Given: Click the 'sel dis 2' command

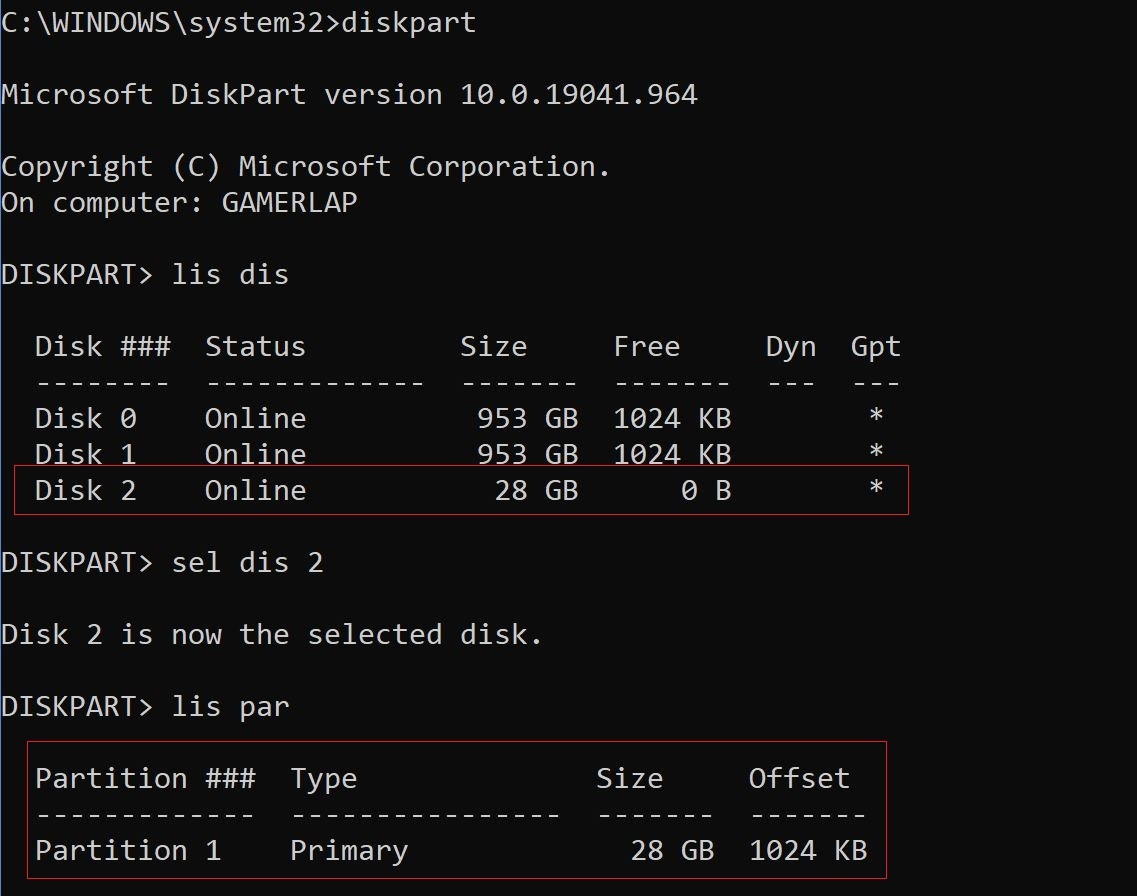Looking at the screenshot, I should click(247, 563).
